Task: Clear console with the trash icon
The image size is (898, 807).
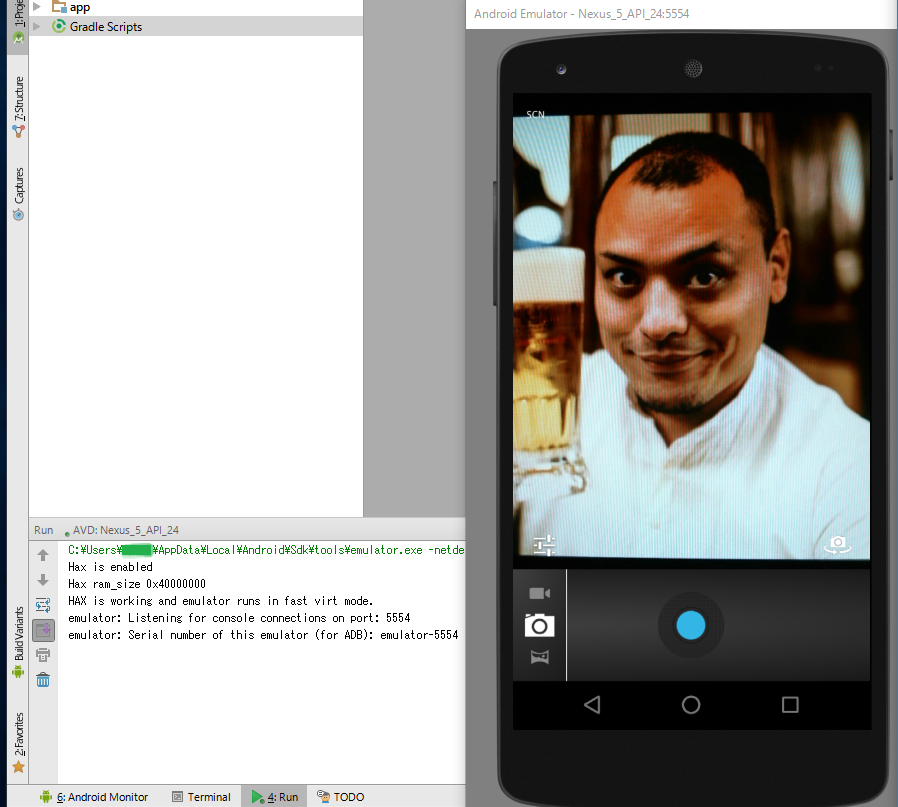Action: click(x=43, y=680)
